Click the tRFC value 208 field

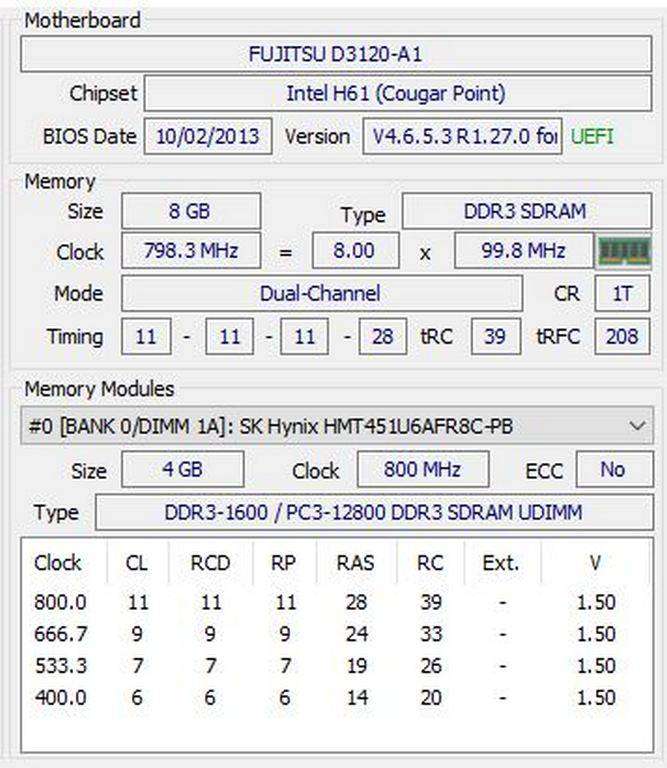pyautogui.click(x=622, y=336)
